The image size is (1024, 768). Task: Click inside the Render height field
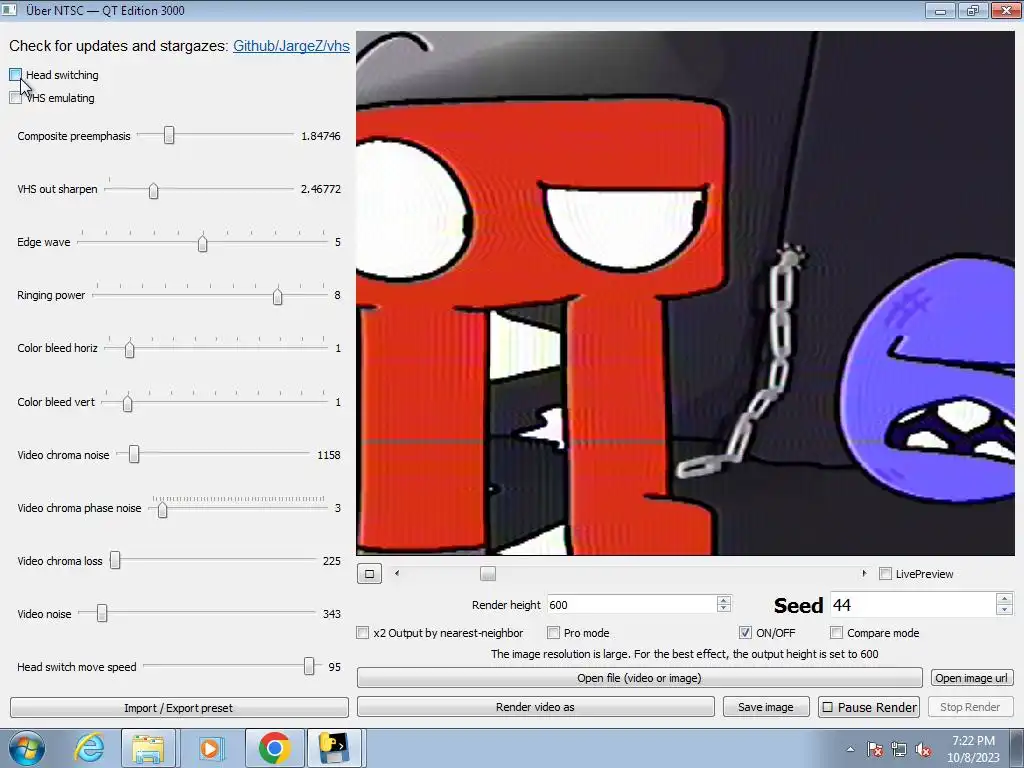click(632, 604)
